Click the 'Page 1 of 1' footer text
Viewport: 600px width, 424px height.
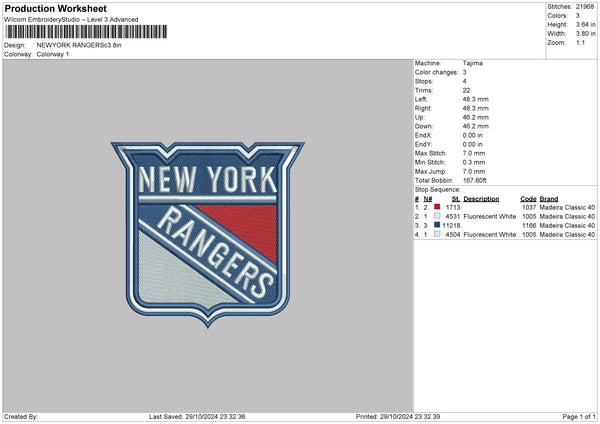579,417
